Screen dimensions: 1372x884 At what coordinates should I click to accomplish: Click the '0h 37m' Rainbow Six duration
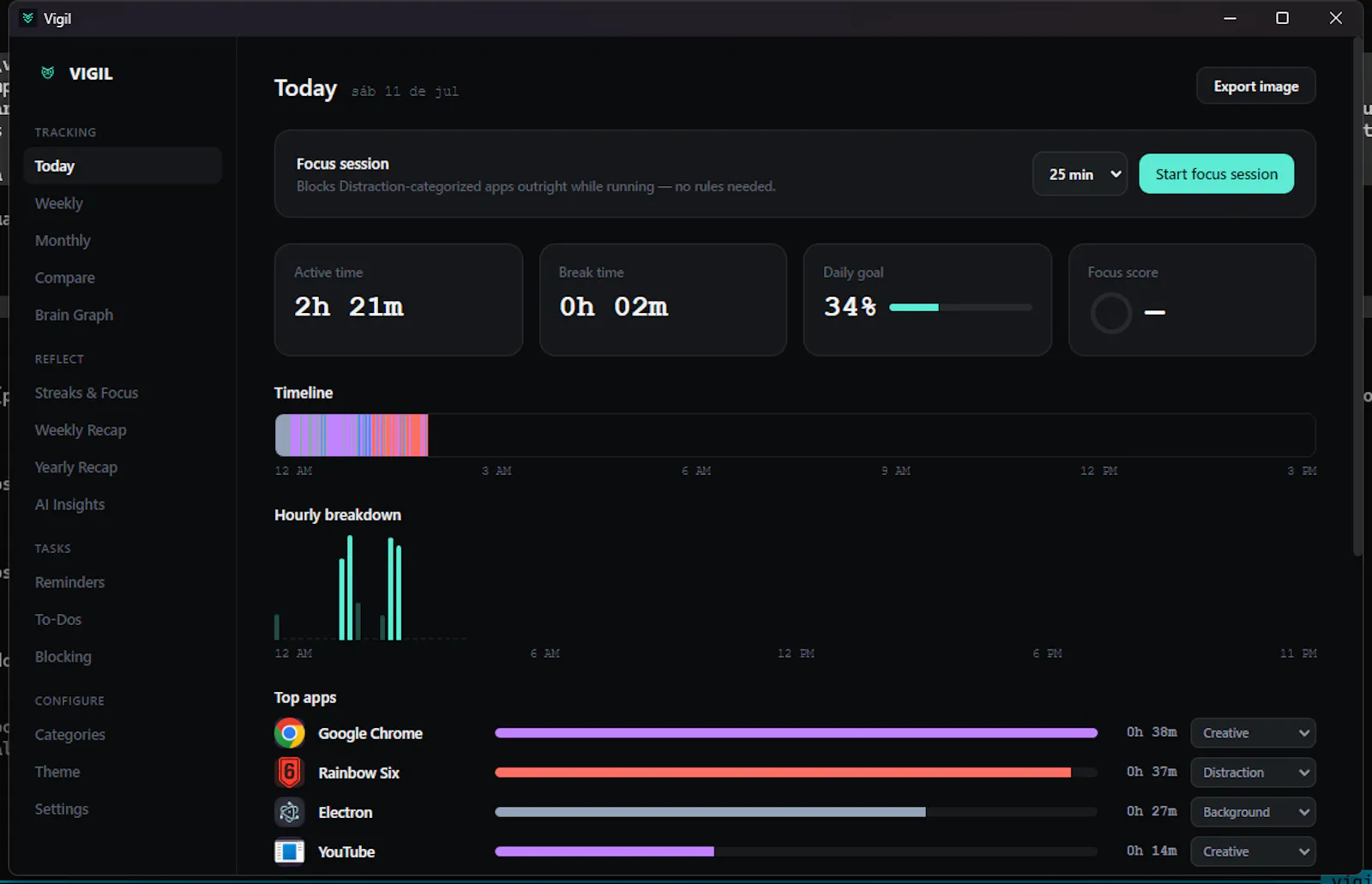click(x=1152, y=772)
